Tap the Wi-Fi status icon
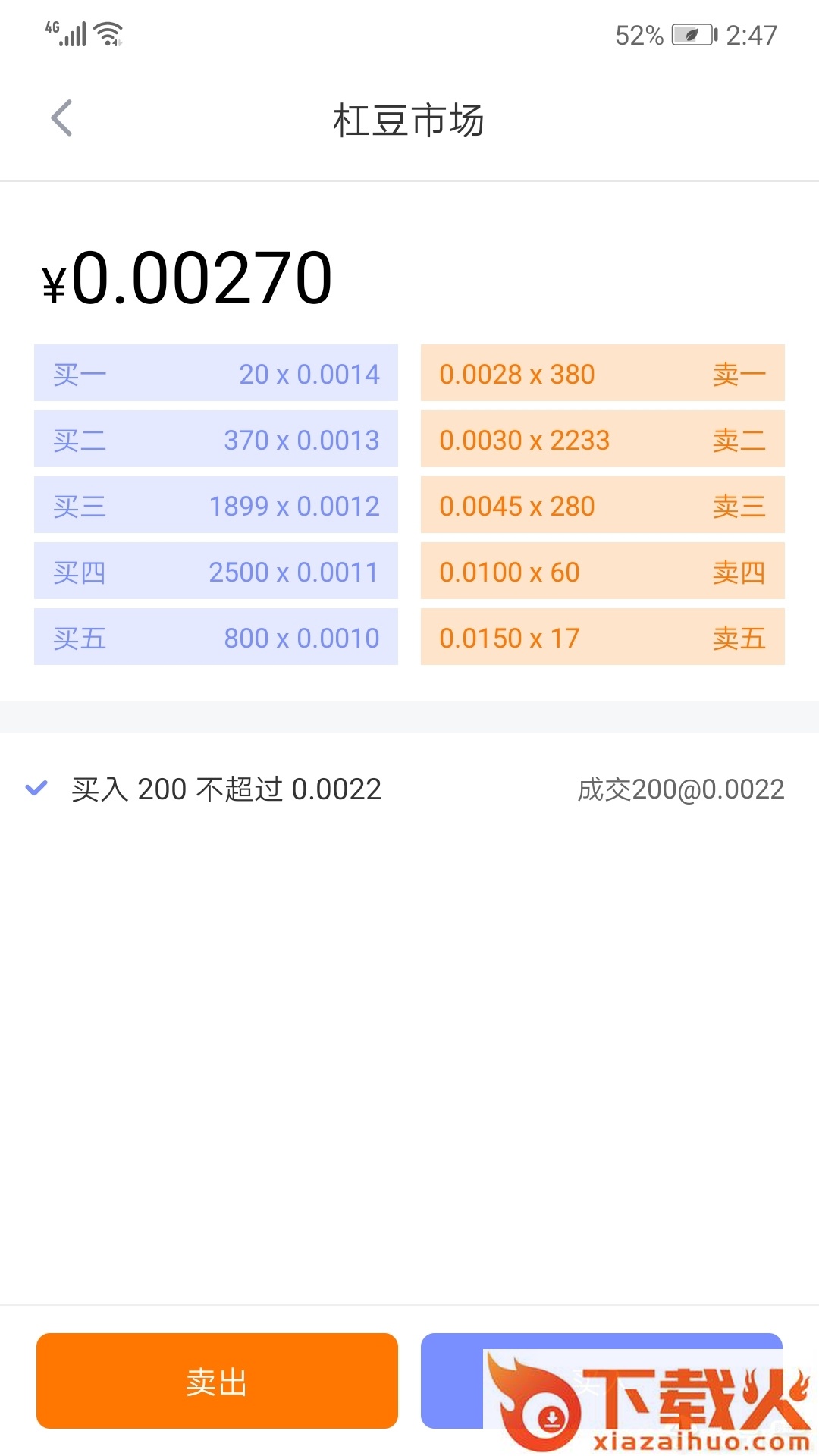819x1456 pixels. point(109,34)
